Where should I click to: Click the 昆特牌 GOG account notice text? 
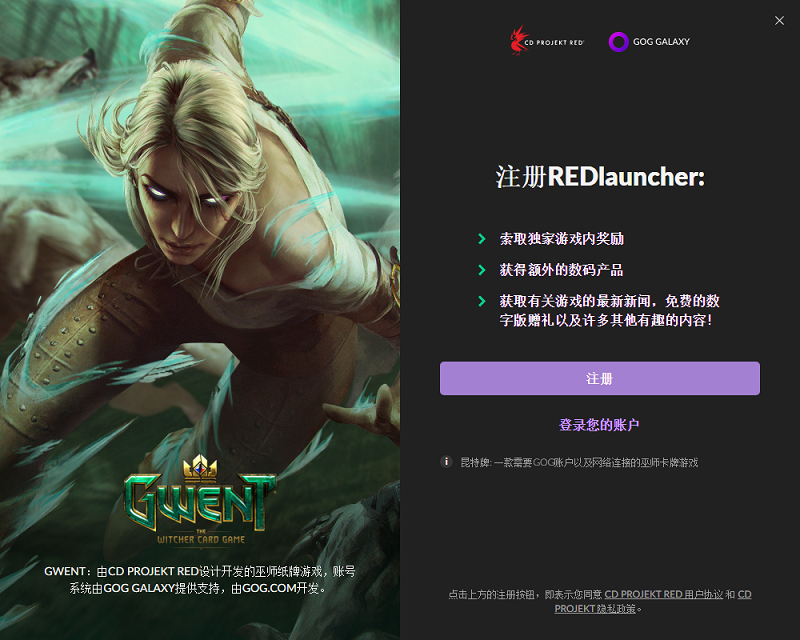[579, 462]
